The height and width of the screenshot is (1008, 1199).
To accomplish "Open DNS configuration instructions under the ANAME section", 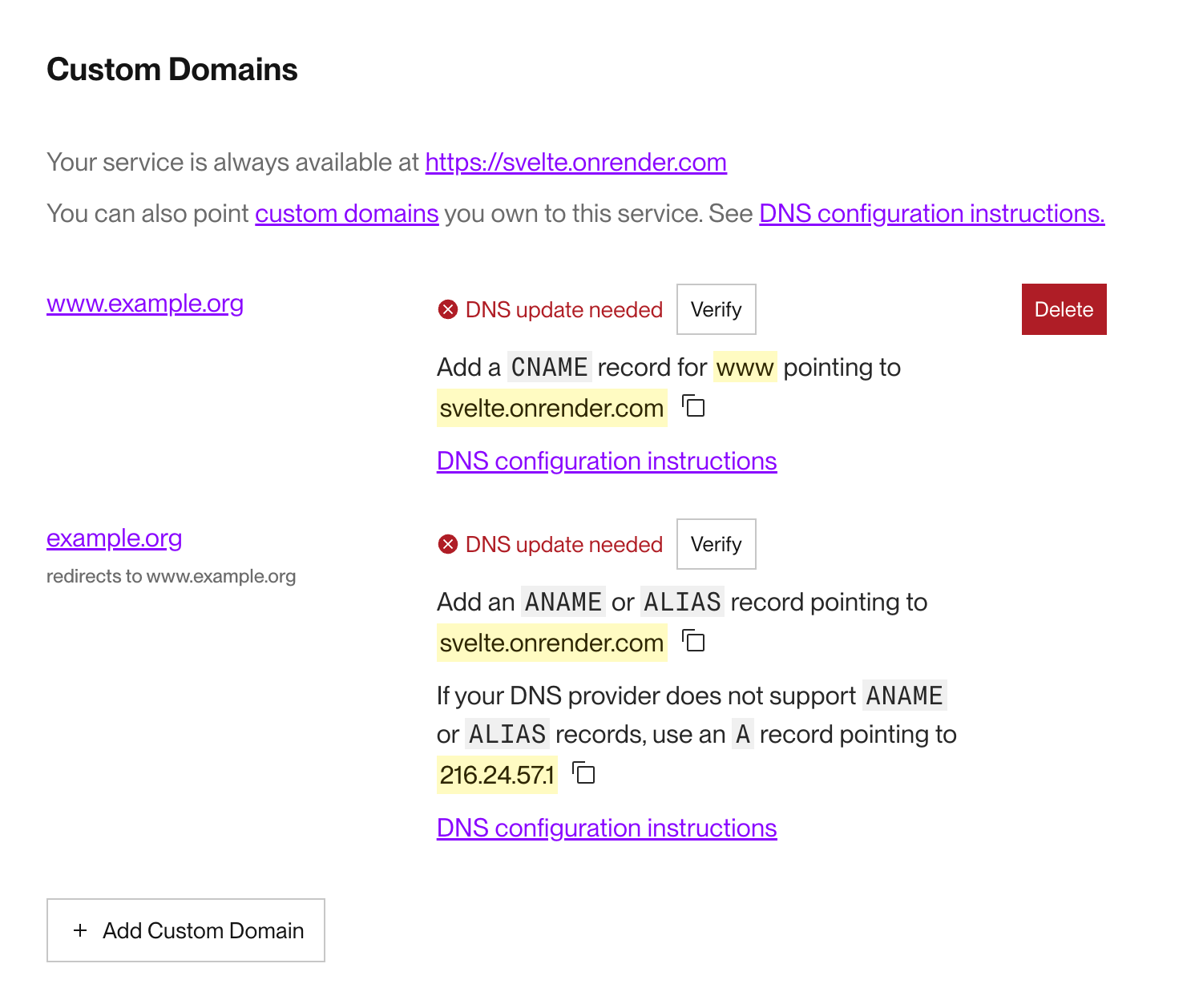I will (x=607, y=828).
